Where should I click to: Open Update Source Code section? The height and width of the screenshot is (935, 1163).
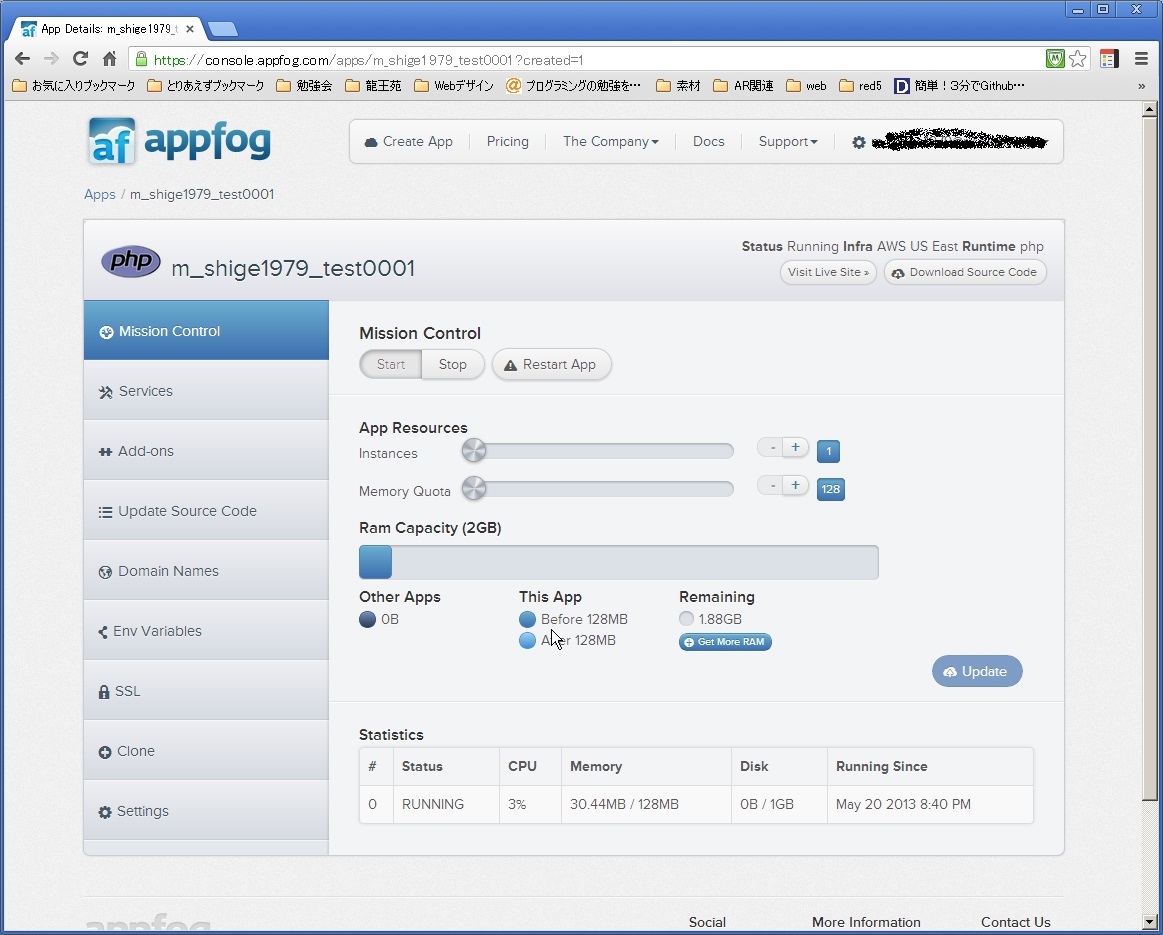(x=206, y=511)
